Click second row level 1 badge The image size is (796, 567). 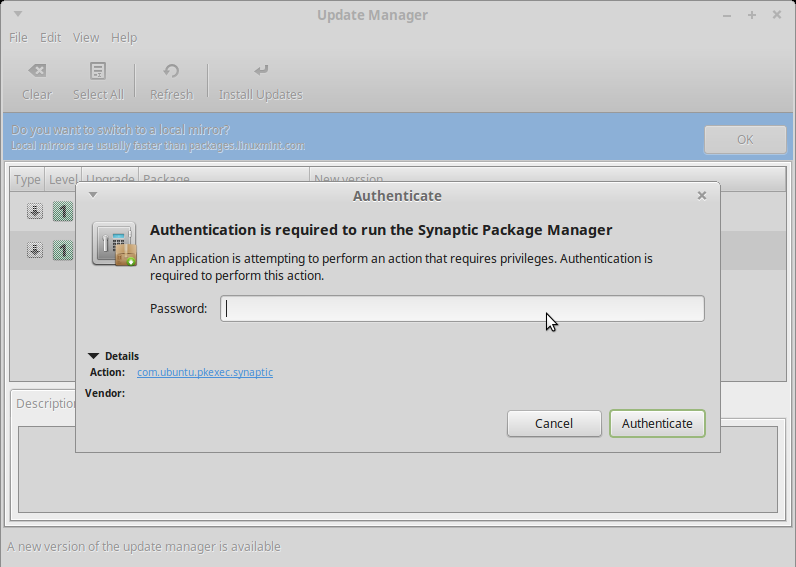point(63,250)
